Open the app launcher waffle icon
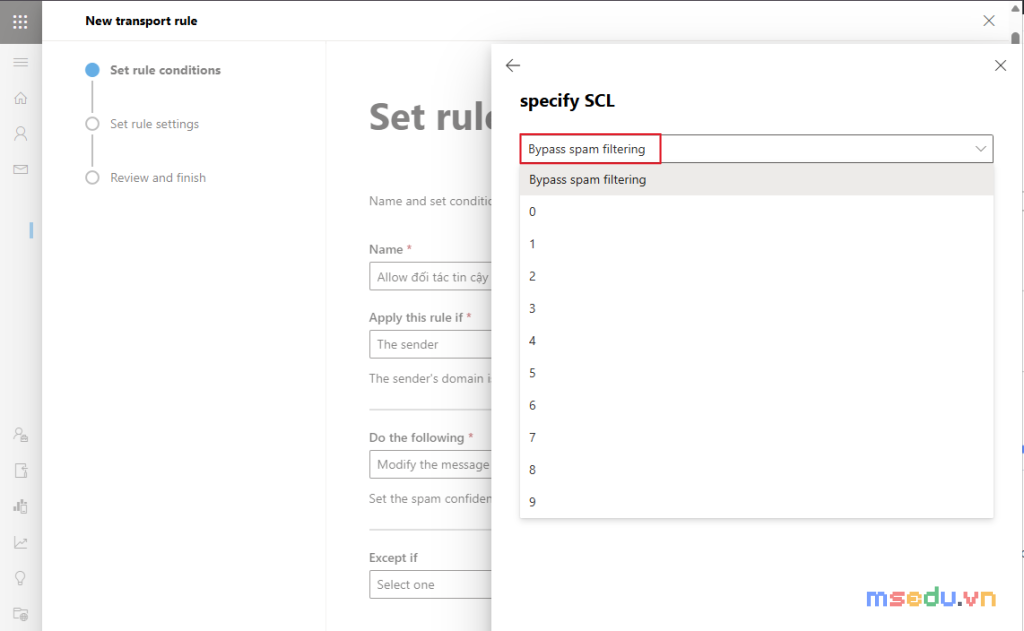 click(x=20, y=22)
